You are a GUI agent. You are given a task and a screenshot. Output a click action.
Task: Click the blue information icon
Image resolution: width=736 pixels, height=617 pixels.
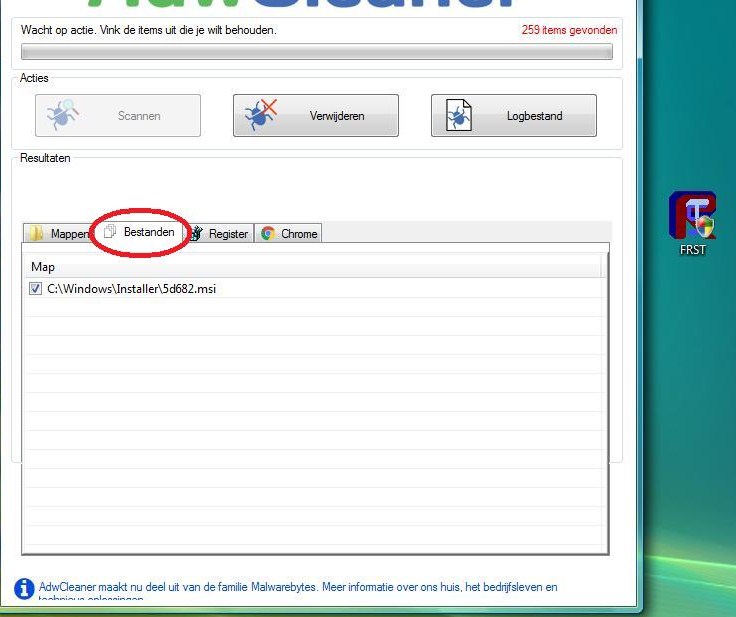24,589
